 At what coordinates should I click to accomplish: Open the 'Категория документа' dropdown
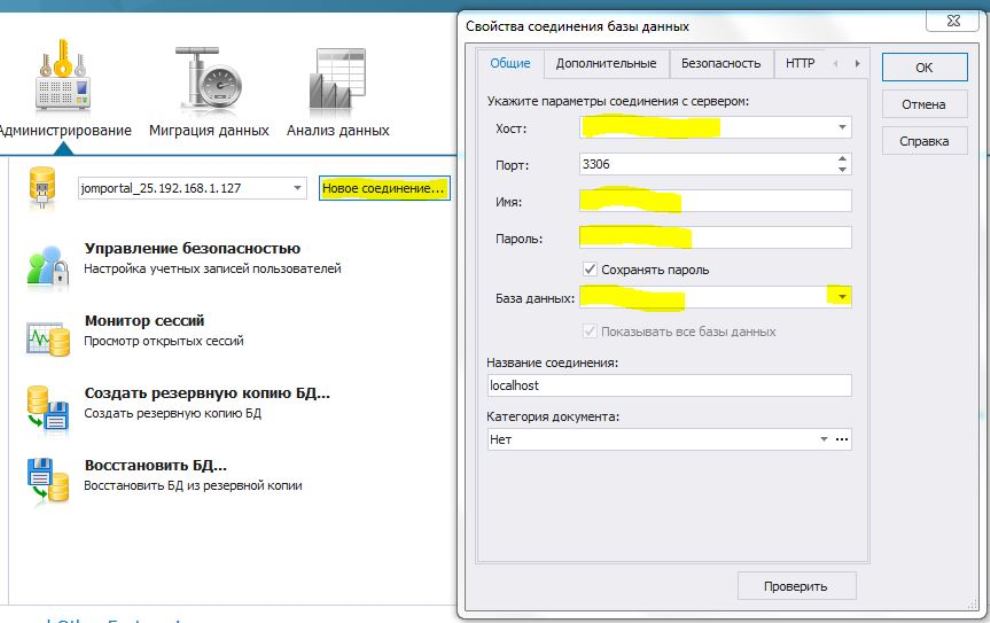tap(824, 440)
